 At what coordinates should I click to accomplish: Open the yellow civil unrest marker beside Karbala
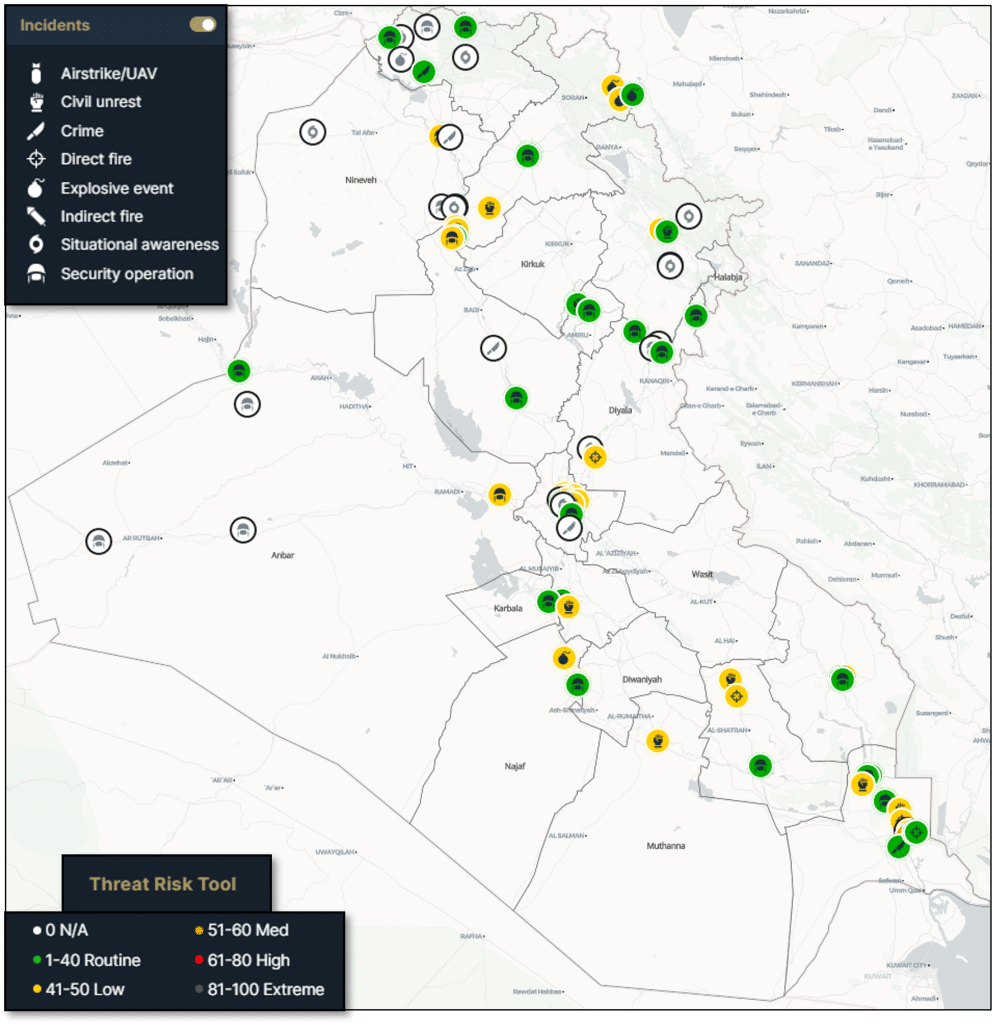(568, 607)
